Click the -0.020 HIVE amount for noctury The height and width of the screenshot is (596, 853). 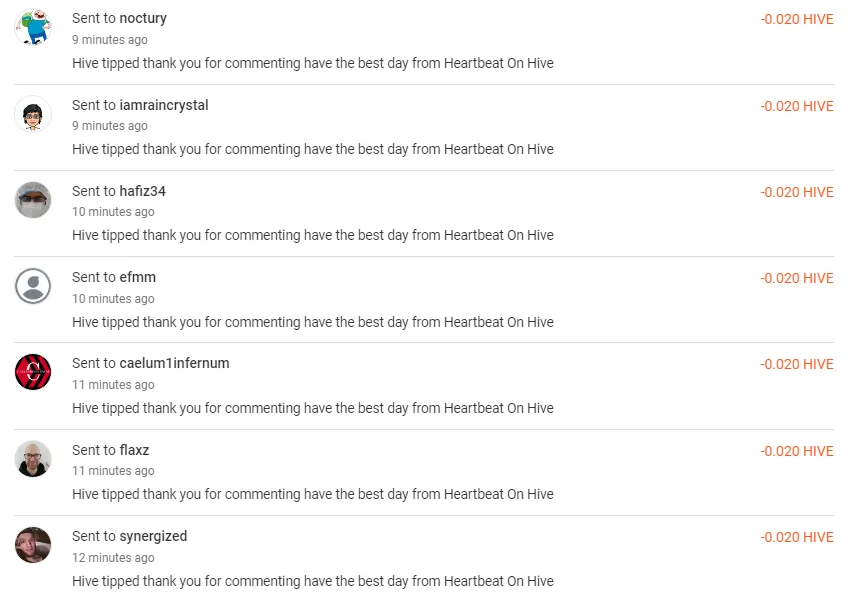point(796,19)
